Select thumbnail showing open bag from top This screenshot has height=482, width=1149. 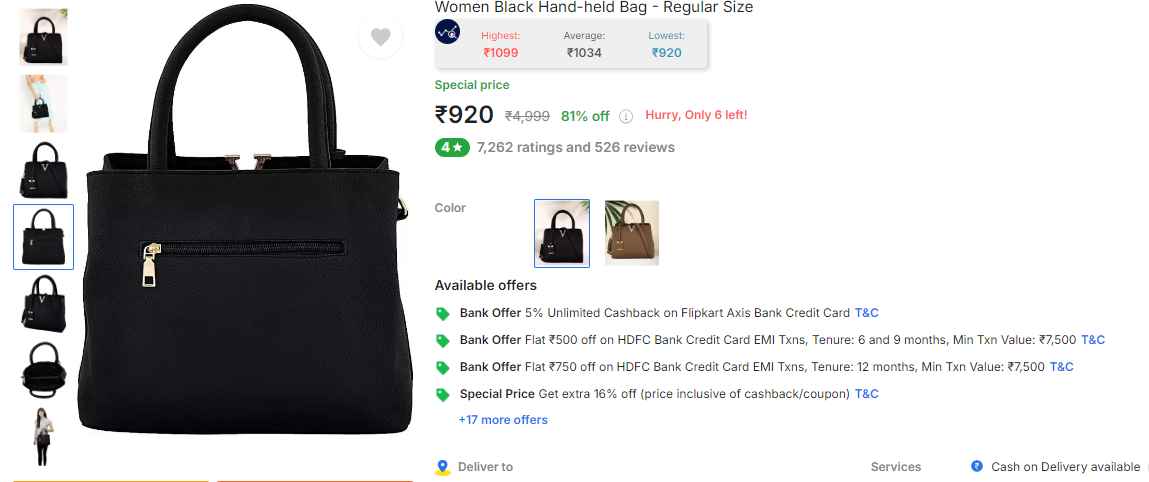(x=43, y=370)
